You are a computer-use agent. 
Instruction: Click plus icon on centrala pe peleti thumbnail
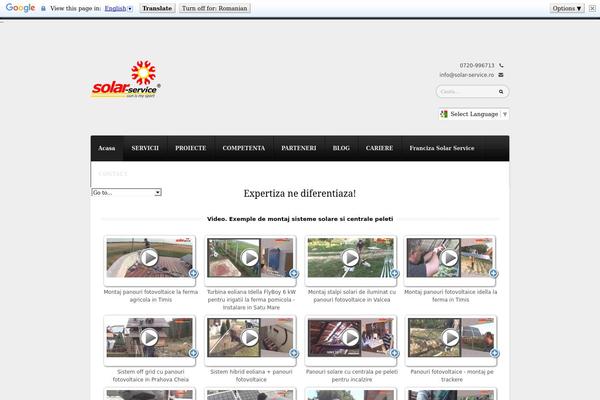click(395, 353)
